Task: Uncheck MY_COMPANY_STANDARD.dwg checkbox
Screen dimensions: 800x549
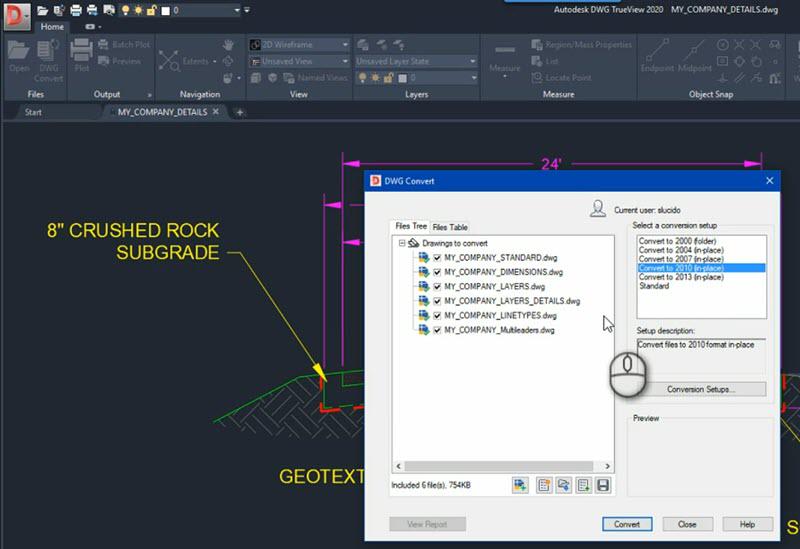Action: tap(437, 258)
